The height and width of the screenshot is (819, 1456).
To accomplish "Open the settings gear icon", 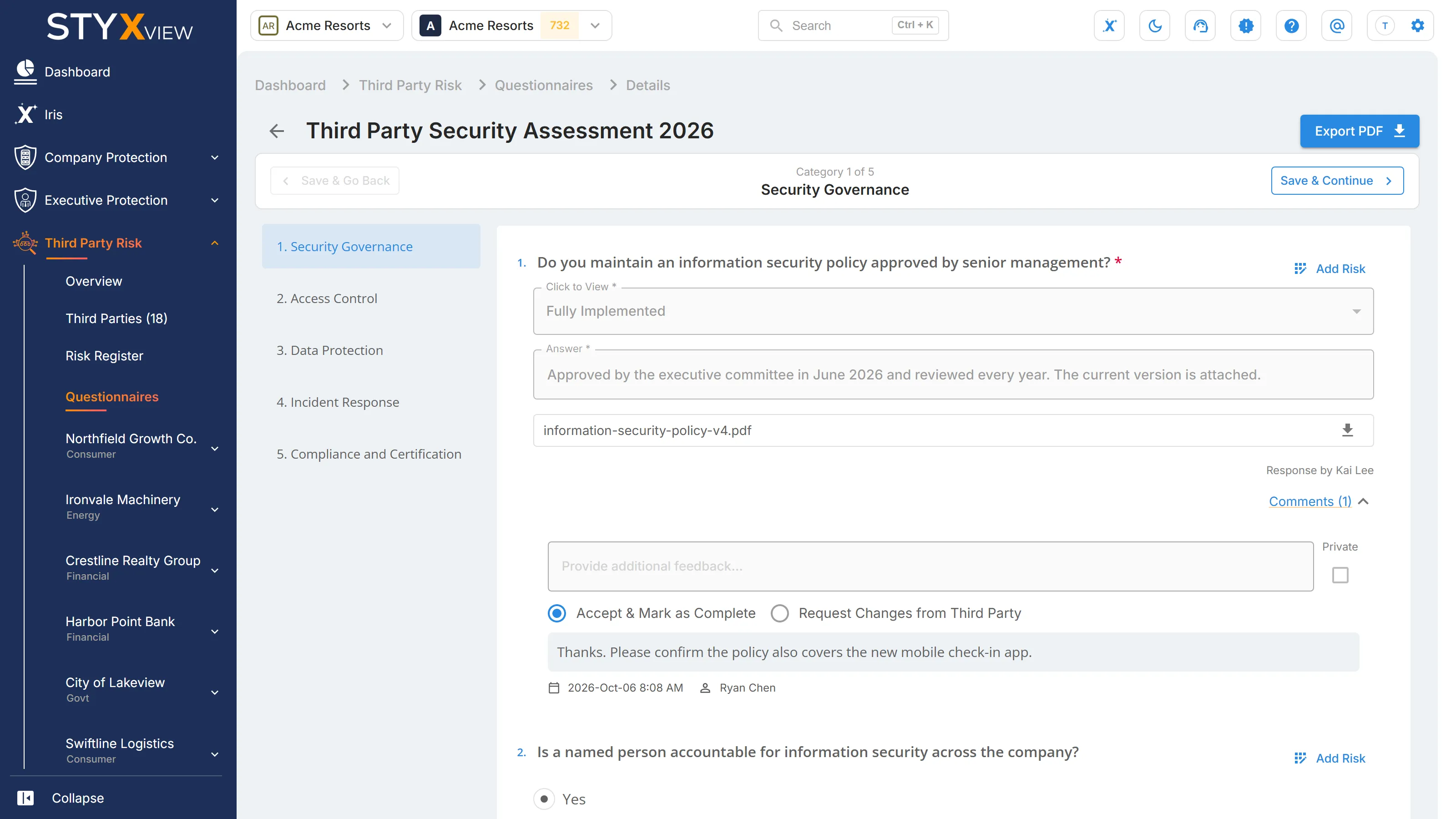I will click(1418, 25).
